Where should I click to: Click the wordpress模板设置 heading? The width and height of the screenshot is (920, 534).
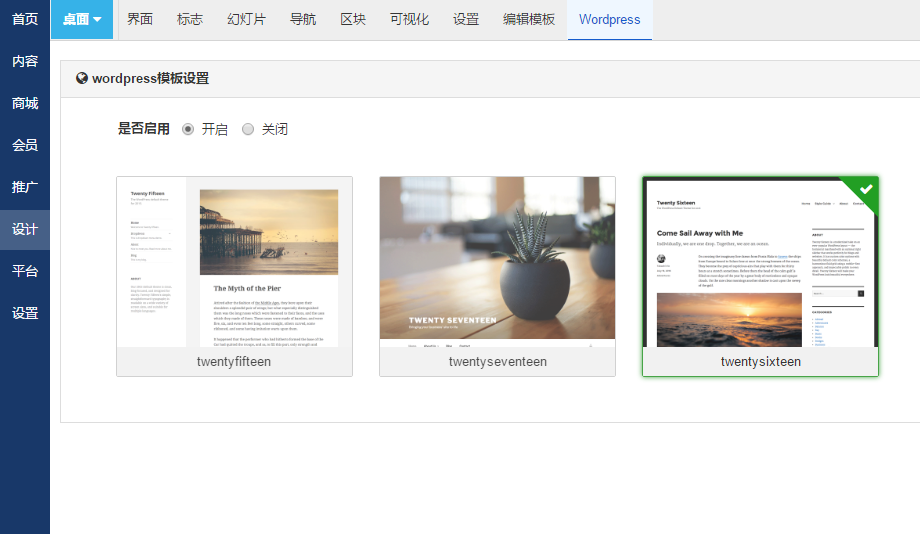(150, 78)
